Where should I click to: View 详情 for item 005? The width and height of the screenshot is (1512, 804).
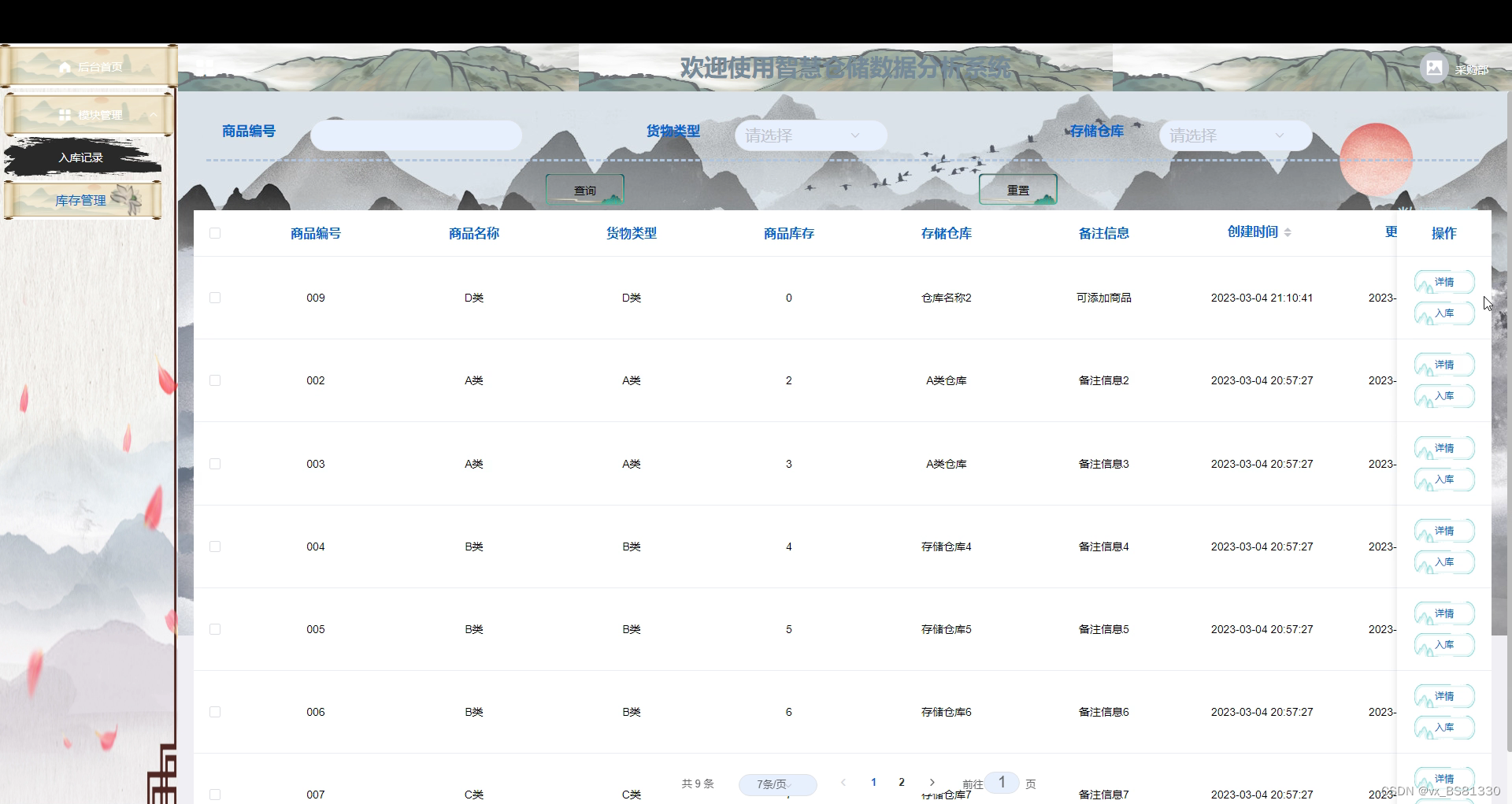pyautogui.click(x=1444, y=613)
